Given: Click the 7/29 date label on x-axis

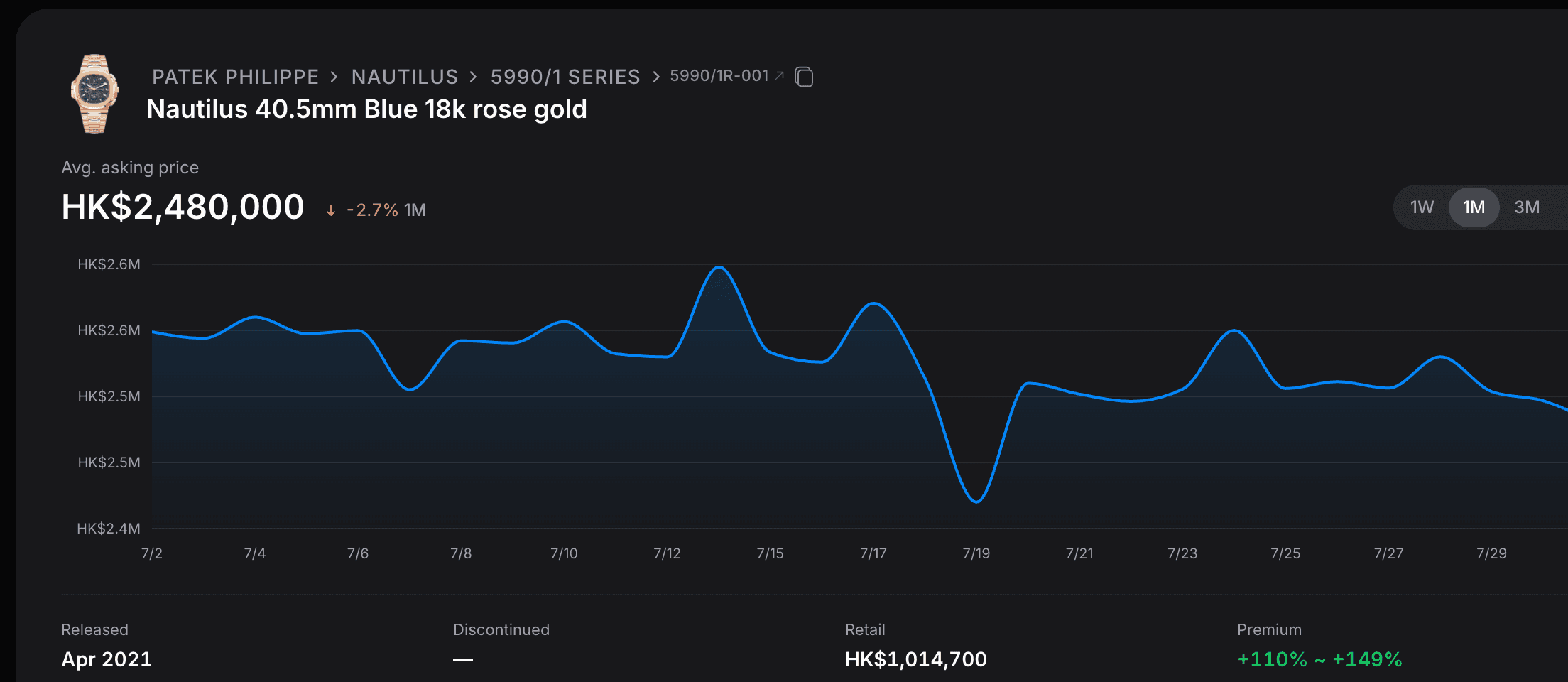Looking at the screenshot, I should tap(1491, 553).
